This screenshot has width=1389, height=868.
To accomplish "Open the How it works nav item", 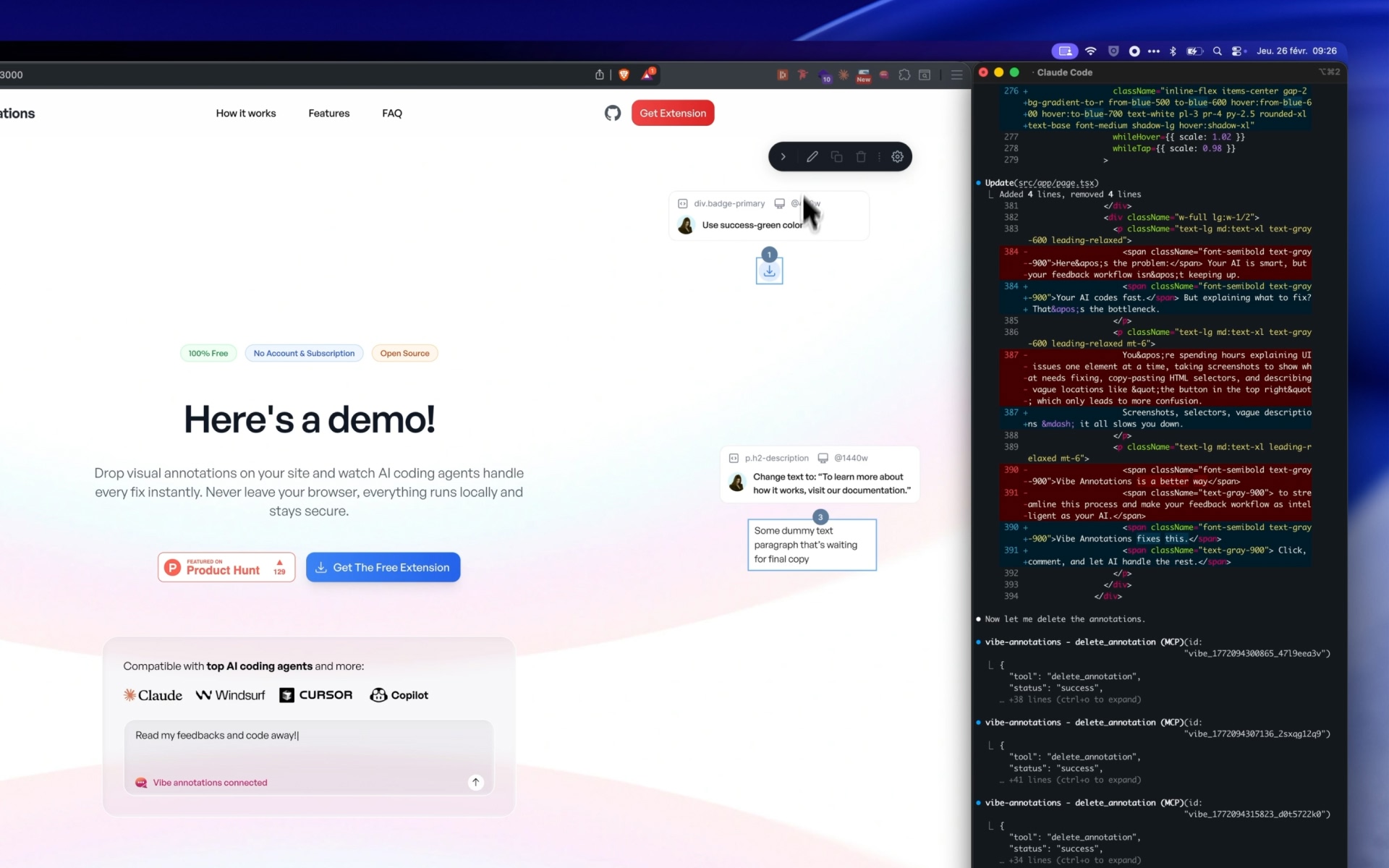I will (x=246, y=113).
